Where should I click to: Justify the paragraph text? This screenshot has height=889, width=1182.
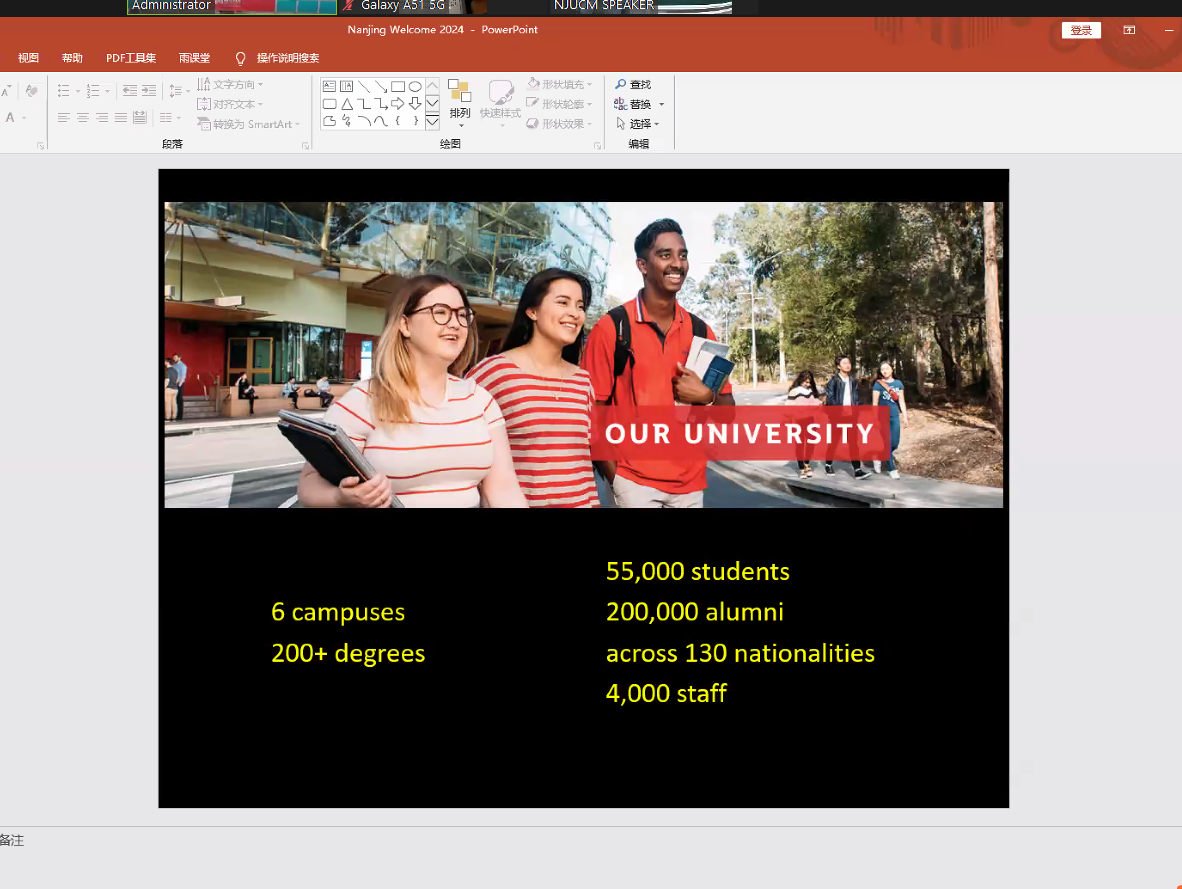click(121, 118)
